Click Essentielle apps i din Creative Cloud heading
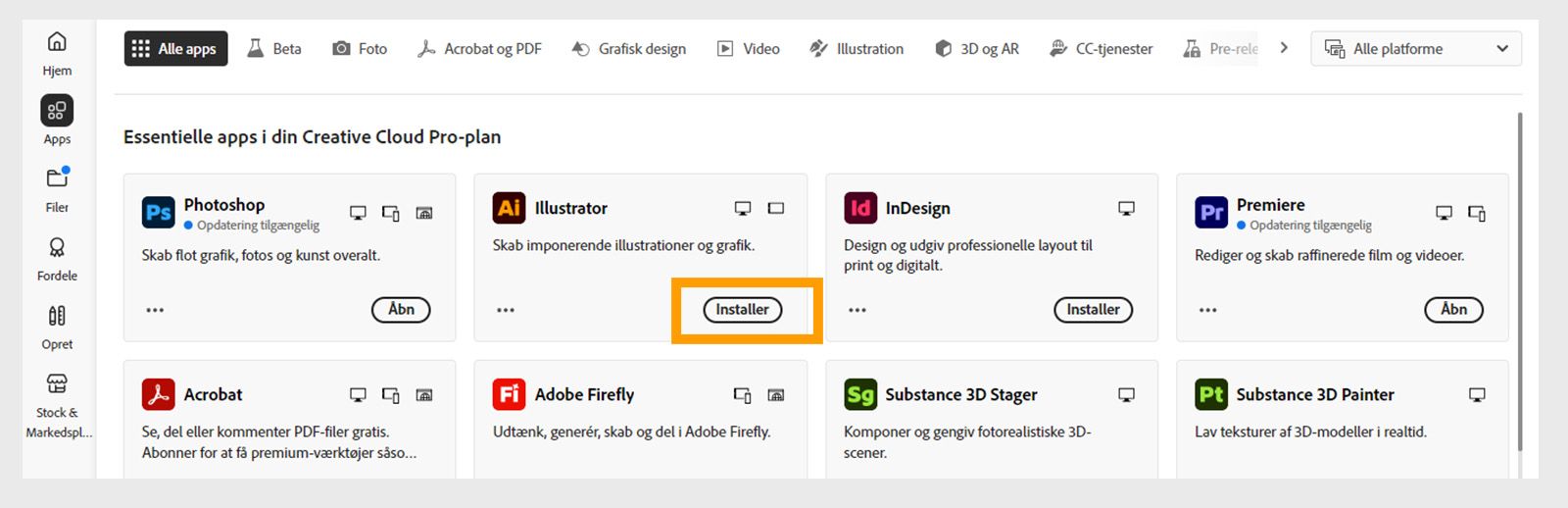This screenshot has height=508, width=1568. [x=312, y=137]
